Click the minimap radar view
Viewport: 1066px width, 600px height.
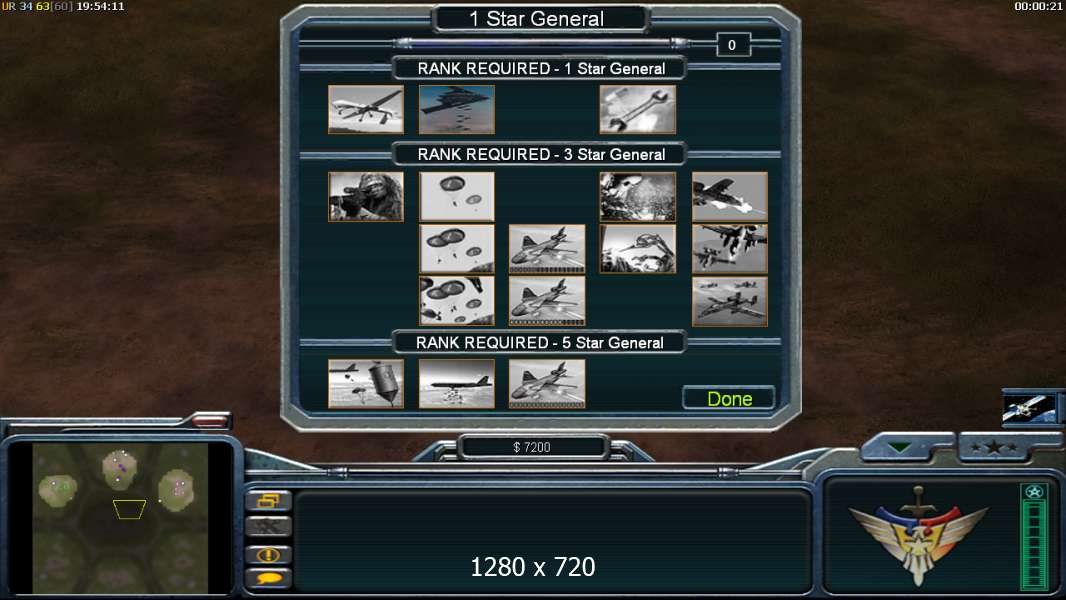pyautogui.click(x=120, y=518)
